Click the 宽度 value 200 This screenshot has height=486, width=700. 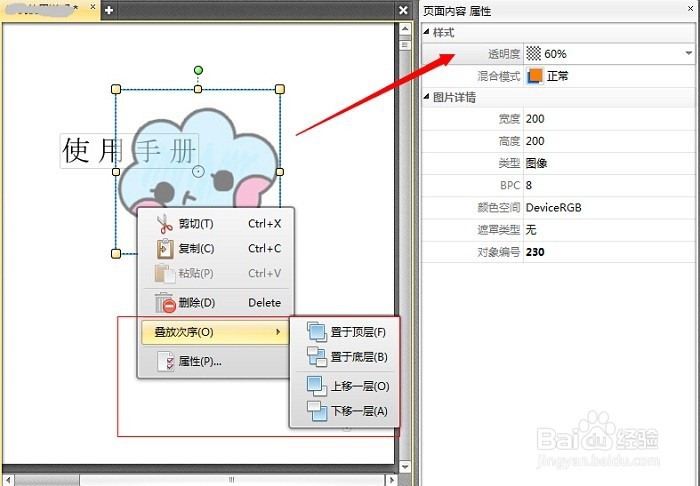[535, 119]
